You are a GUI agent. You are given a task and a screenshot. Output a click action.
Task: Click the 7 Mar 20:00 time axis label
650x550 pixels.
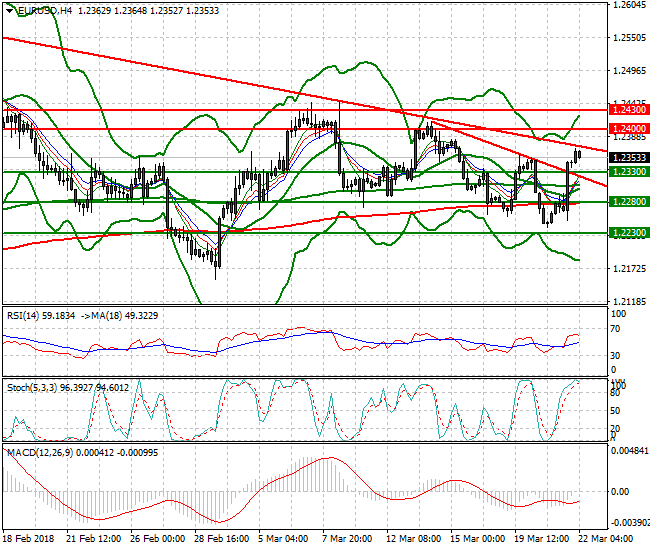tap(347, 539)
